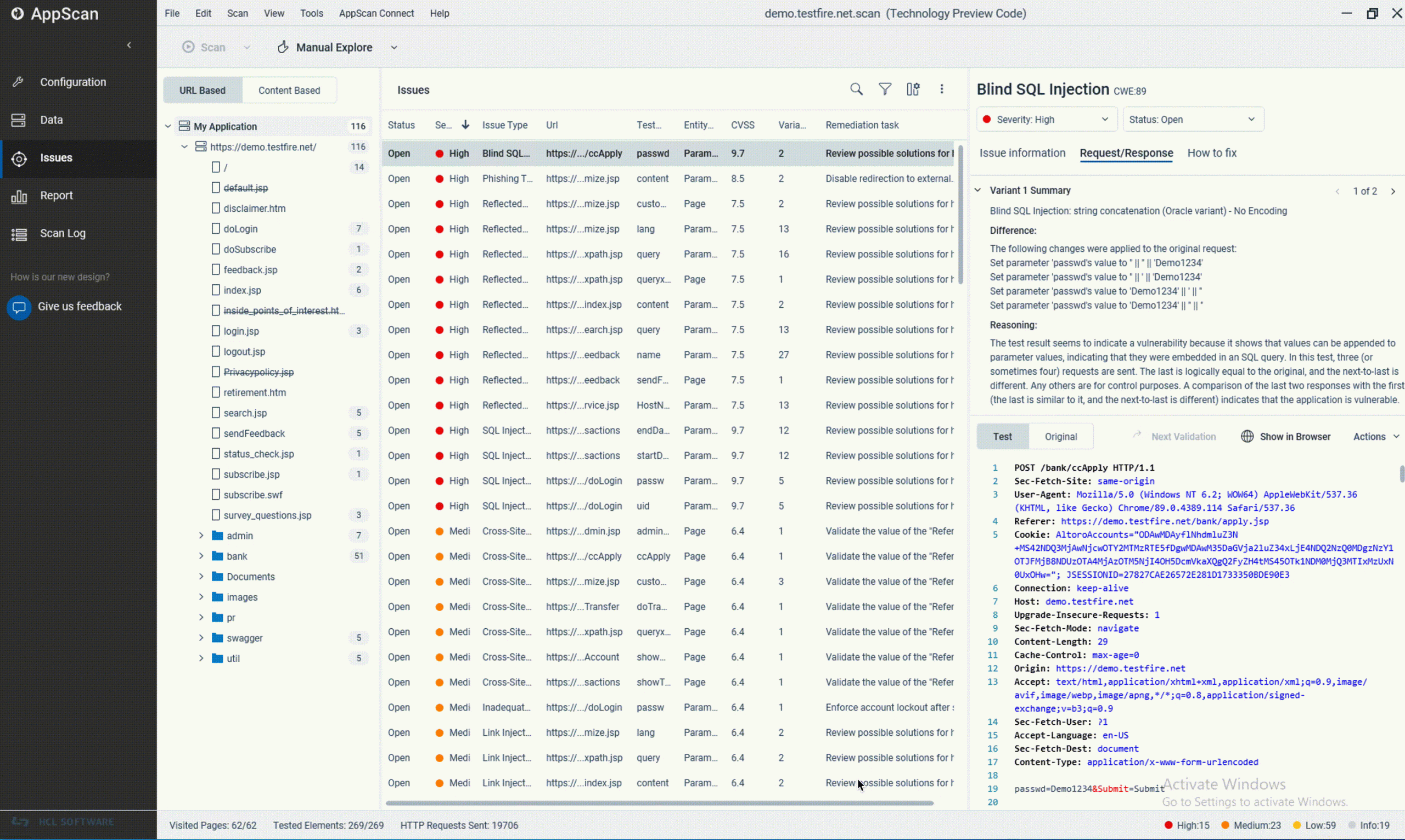Open the Issues panel three-dot menu
The height and width of the screenshot is (840, 1405).
[x=941, y=89]
